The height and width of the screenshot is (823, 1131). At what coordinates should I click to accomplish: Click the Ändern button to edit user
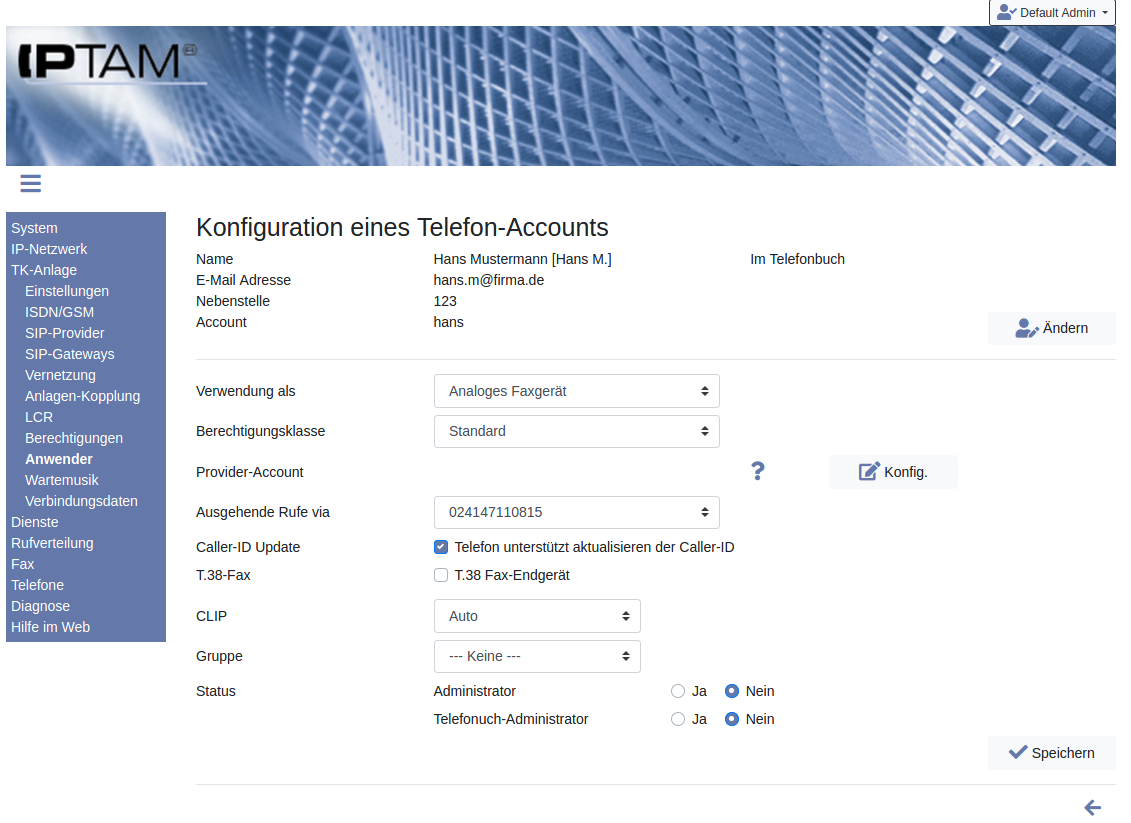point(1051,328)
